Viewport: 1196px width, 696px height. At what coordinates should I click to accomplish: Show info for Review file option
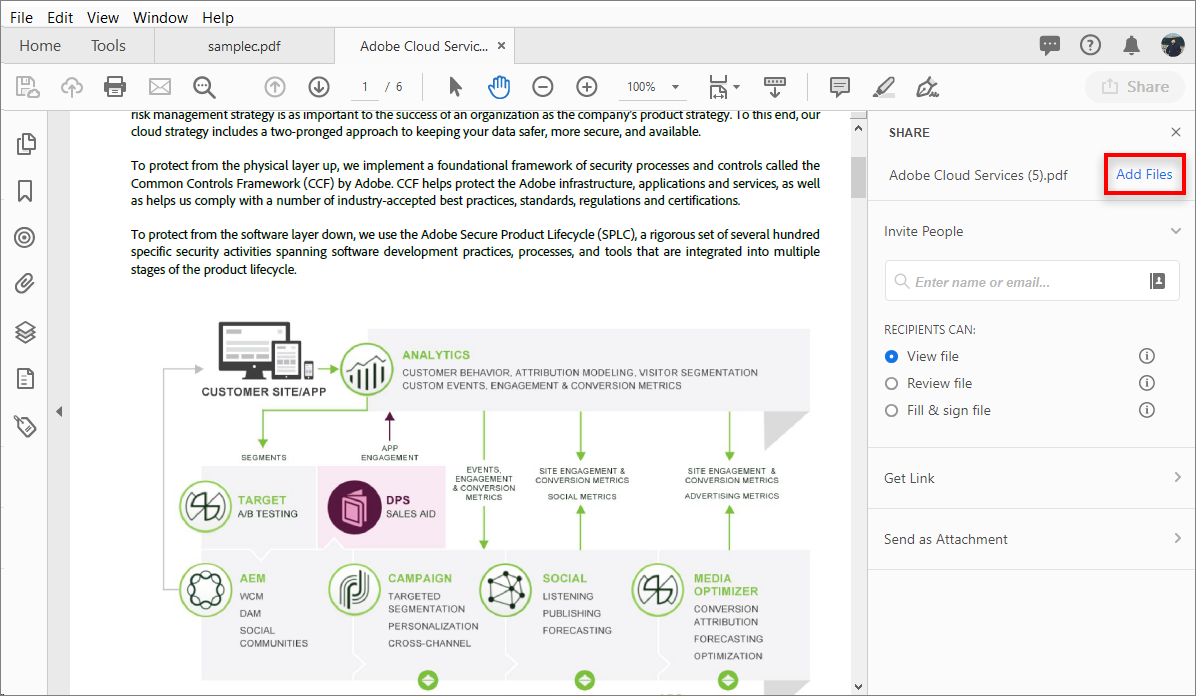click(x=1146, y=383)
